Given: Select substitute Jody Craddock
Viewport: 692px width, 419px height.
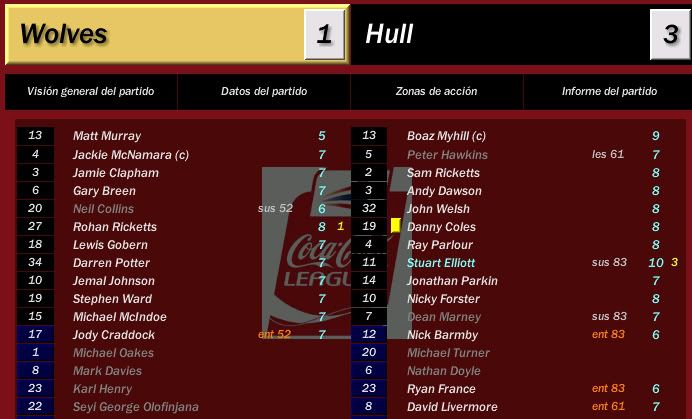Looking at the screenshot, I should pyautogui.click(x=114, y=335).
